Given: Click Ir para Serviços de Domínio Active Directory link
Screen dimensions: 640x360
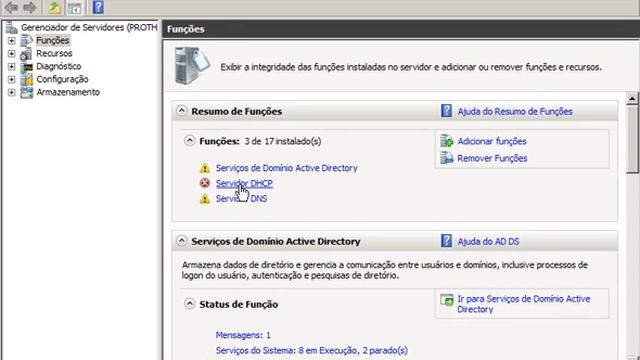Looking at the screenshot, I should click(524, 304).
